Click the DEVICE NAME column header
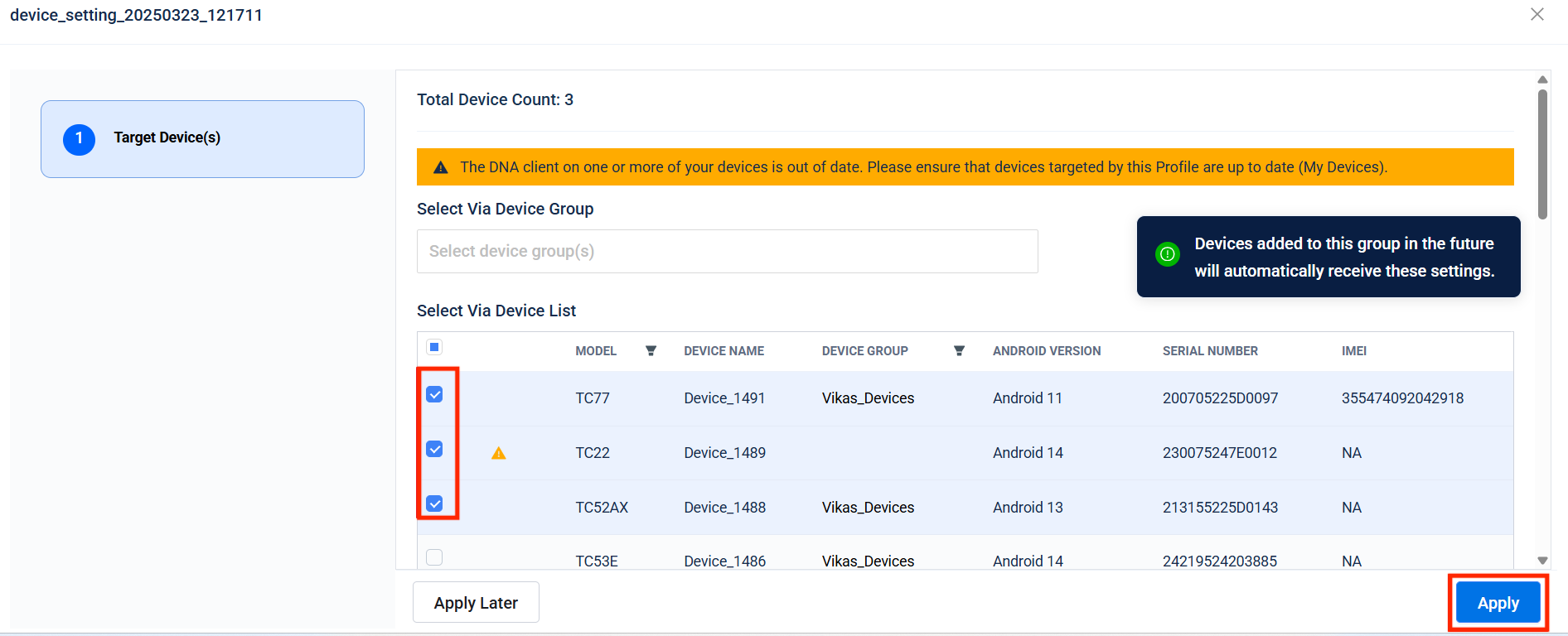 [724, 351]
